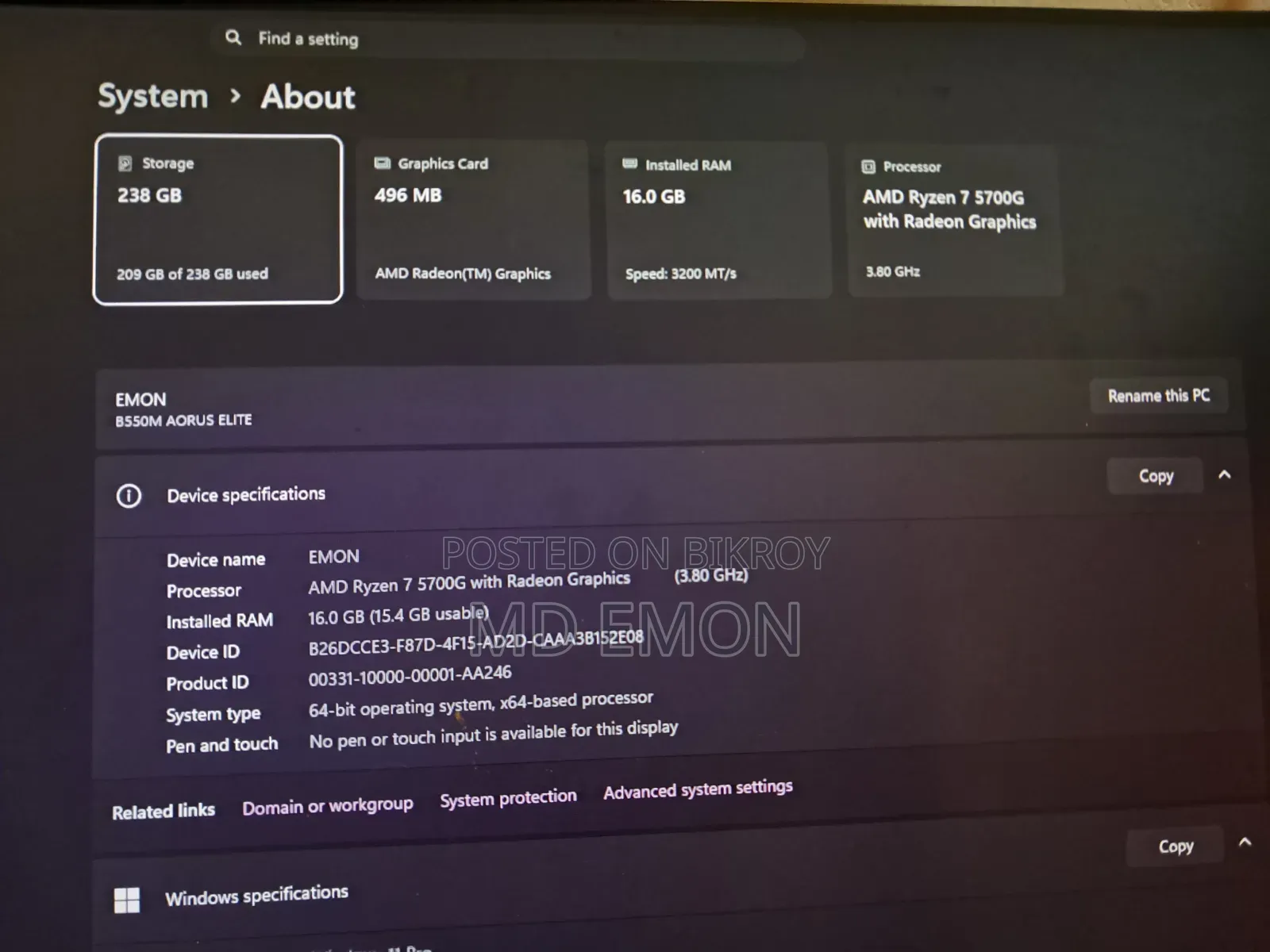Image resolution: width=1270 pixels, height=952 pixels.
Task: Click 16.0 GB (15.4 GB usable) value
Action: pos(398,616)
